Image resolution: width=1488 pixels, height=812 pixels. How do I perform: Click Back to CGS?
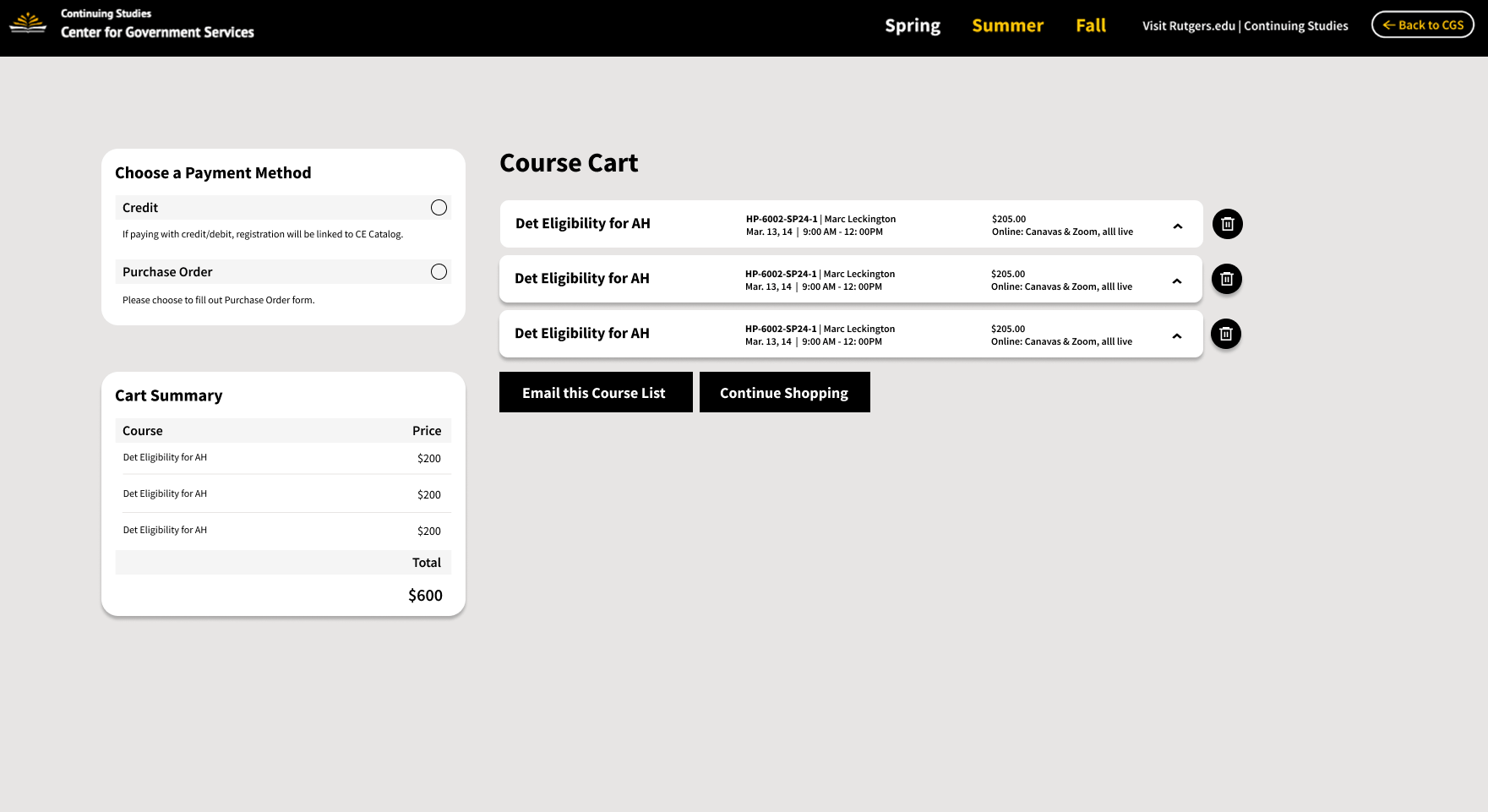click(1422, 25)
